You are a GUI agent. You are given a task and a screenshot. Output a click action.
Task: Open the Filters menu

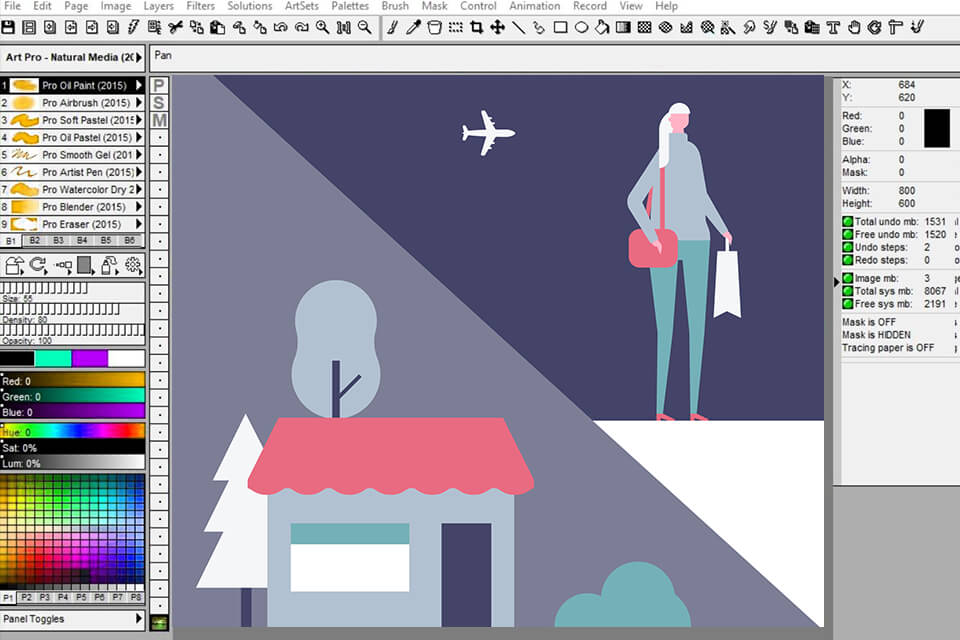click(200, 6)
